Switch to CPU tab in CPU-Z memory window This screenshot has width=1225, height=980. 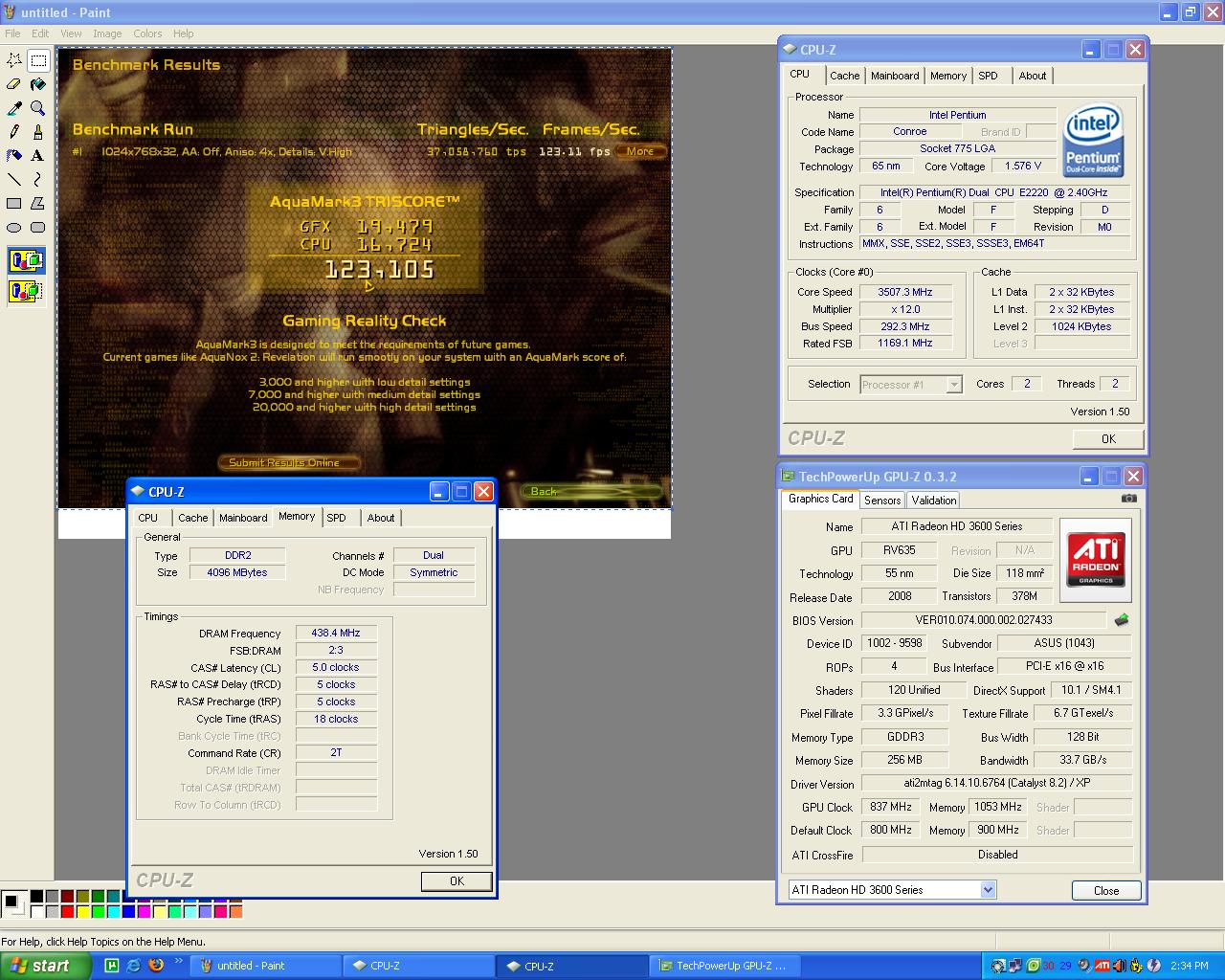tap(148, 518)
